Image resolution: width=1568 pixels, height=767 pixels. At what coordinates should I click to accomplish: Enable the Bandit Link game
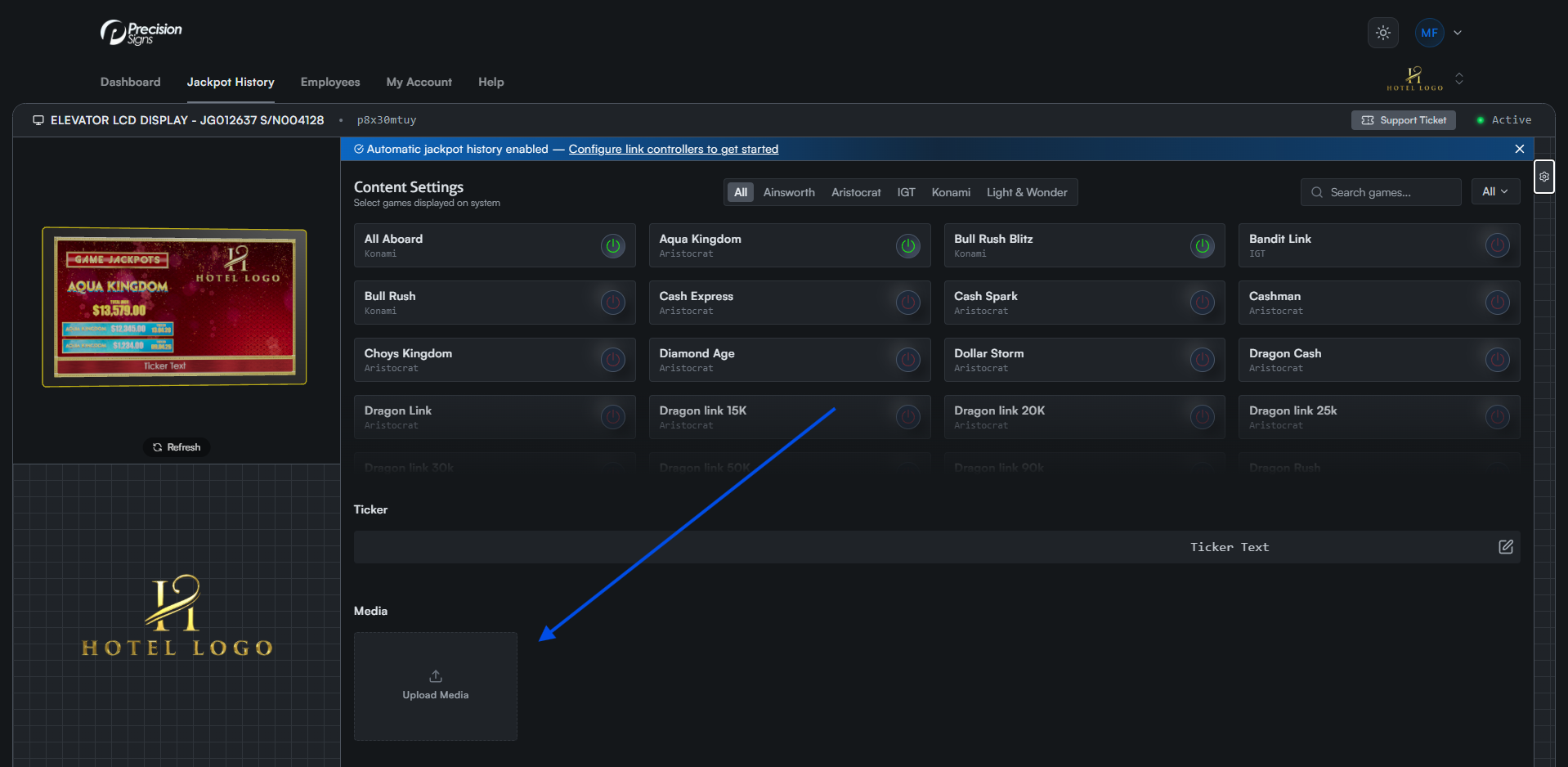tap(1496, 245)
